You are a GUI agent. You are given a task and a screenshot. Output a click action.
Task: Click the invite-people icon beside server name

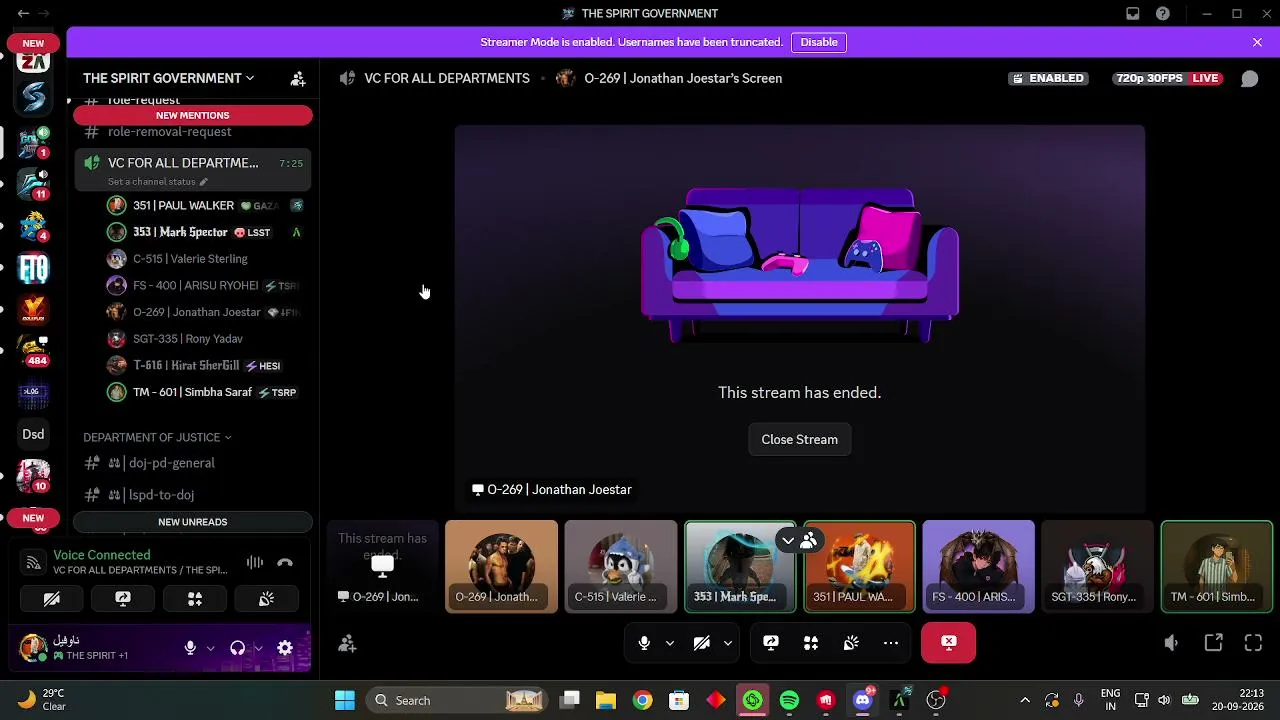coord(298,78)
